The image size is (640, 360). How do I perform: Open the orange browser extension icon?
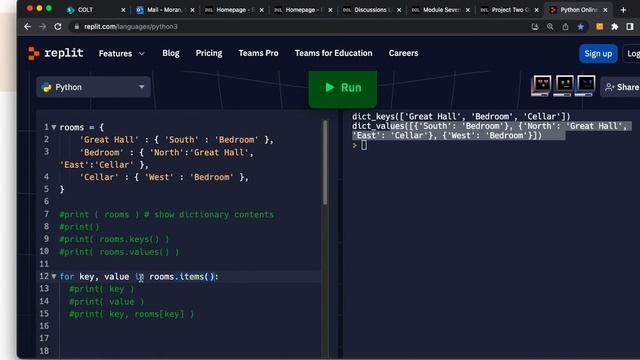tap(600, 27)
